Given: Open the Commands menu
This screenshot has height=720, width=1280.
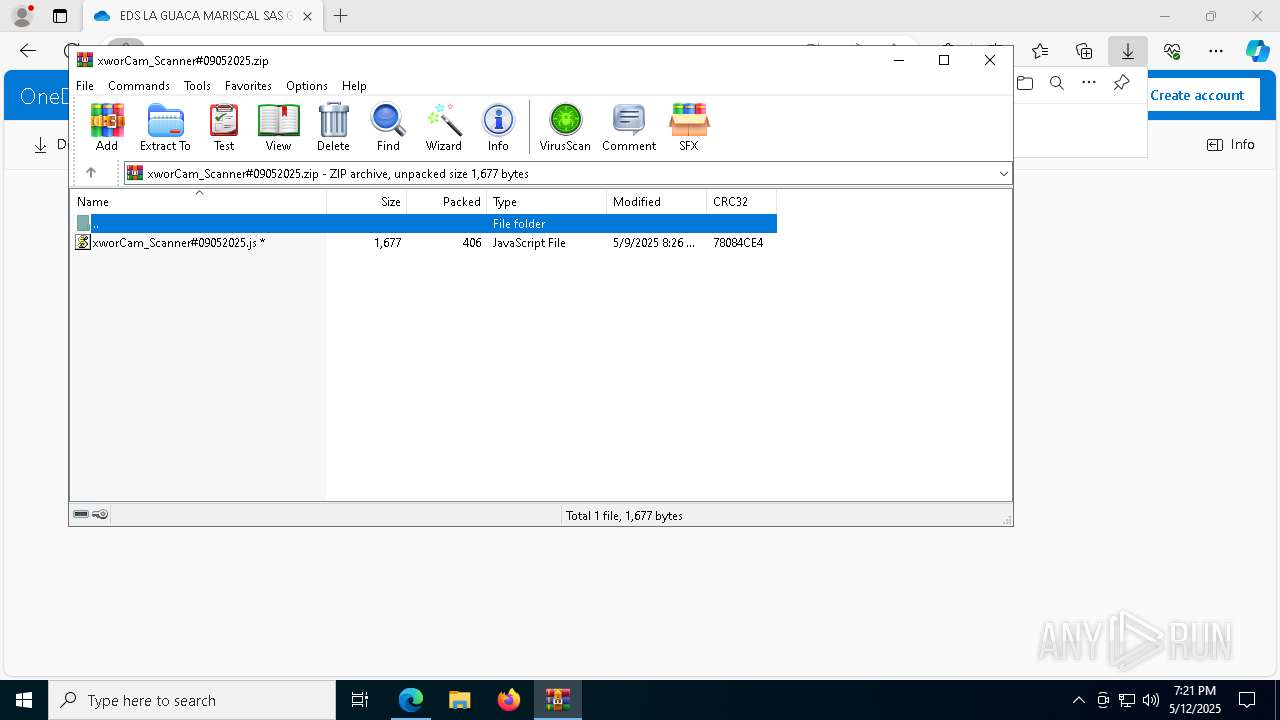Looking at the screenshot, I should [x=139, y=86].
